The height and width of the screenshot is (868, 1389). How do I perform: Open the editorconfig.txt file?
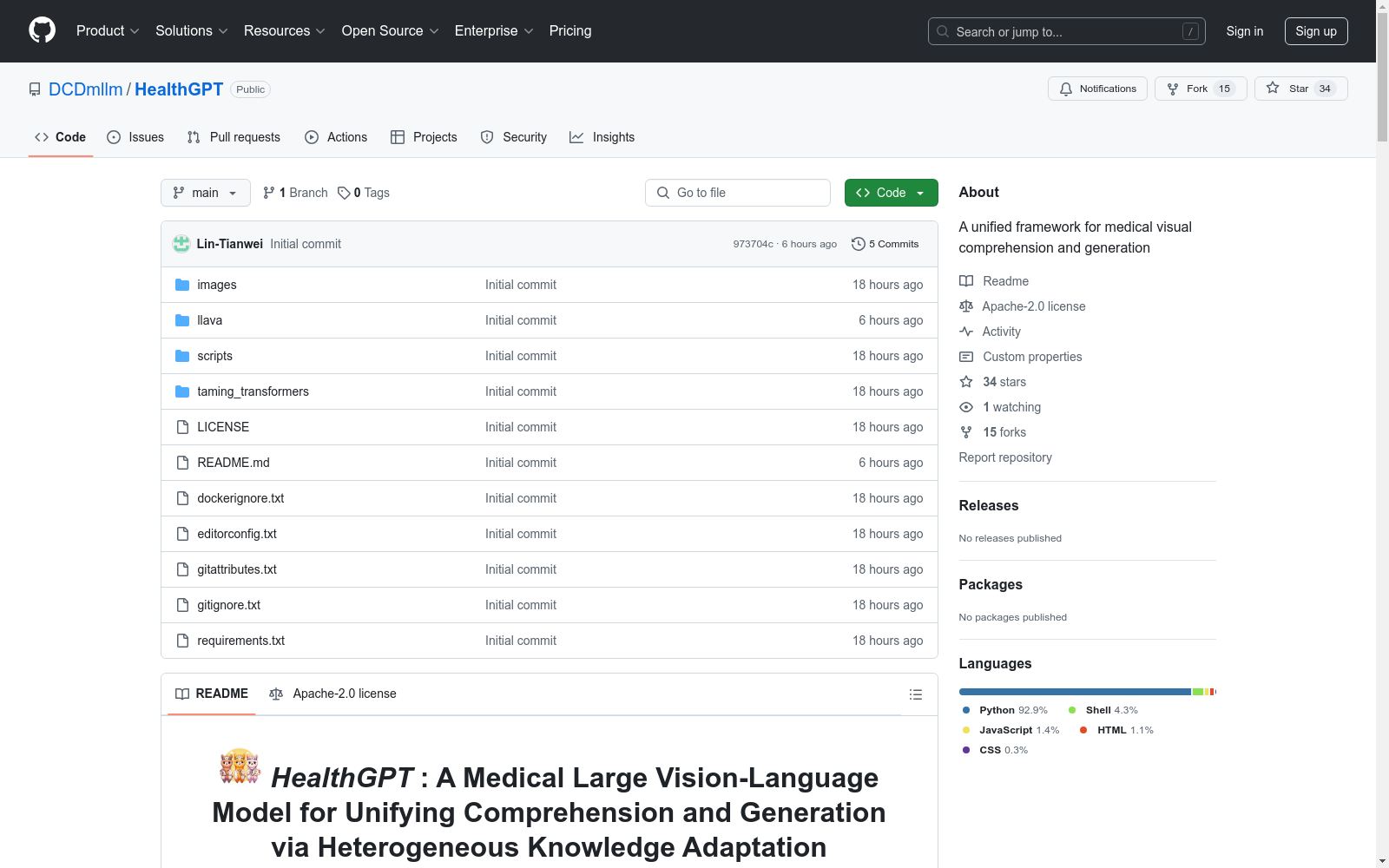(237, 534)
